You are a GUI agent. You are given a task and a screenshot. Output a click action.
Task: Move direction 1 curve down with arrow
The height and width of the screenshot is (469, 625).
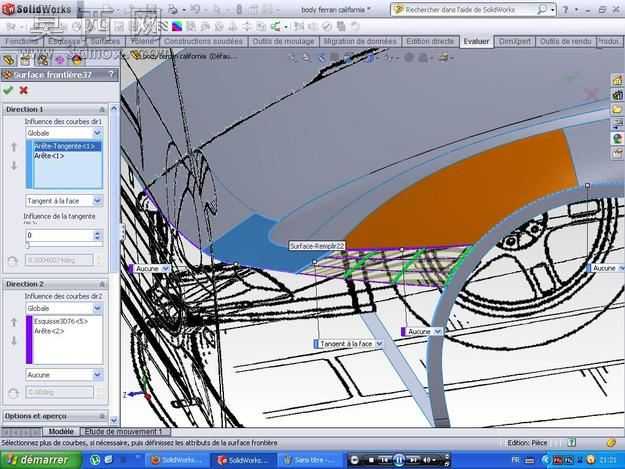[14, 165]
